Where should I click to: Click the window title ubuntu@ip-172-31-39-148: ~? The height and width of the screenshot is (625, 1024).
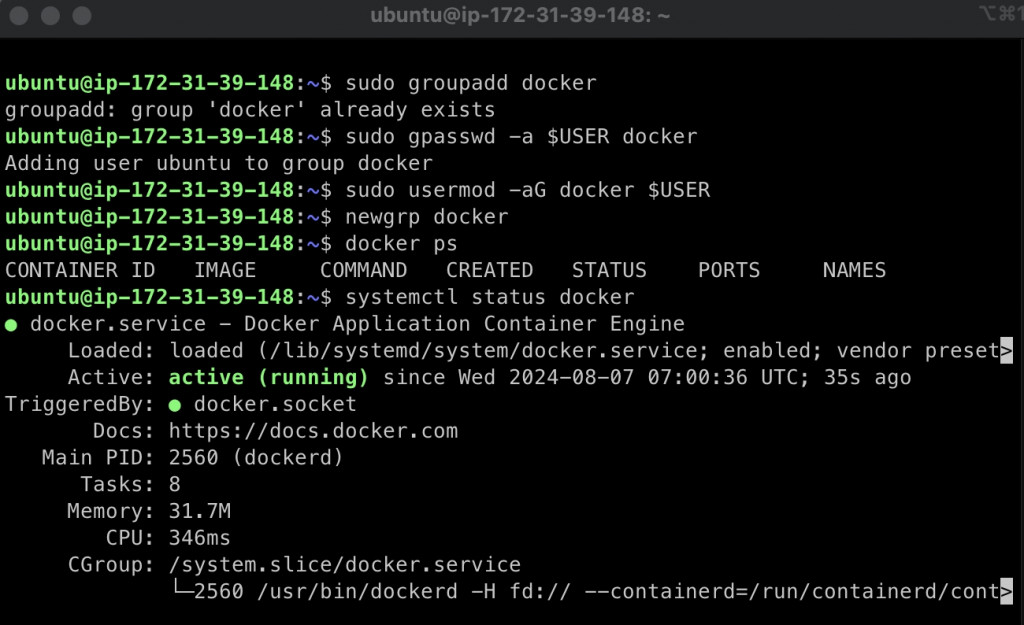click(520, 15)
